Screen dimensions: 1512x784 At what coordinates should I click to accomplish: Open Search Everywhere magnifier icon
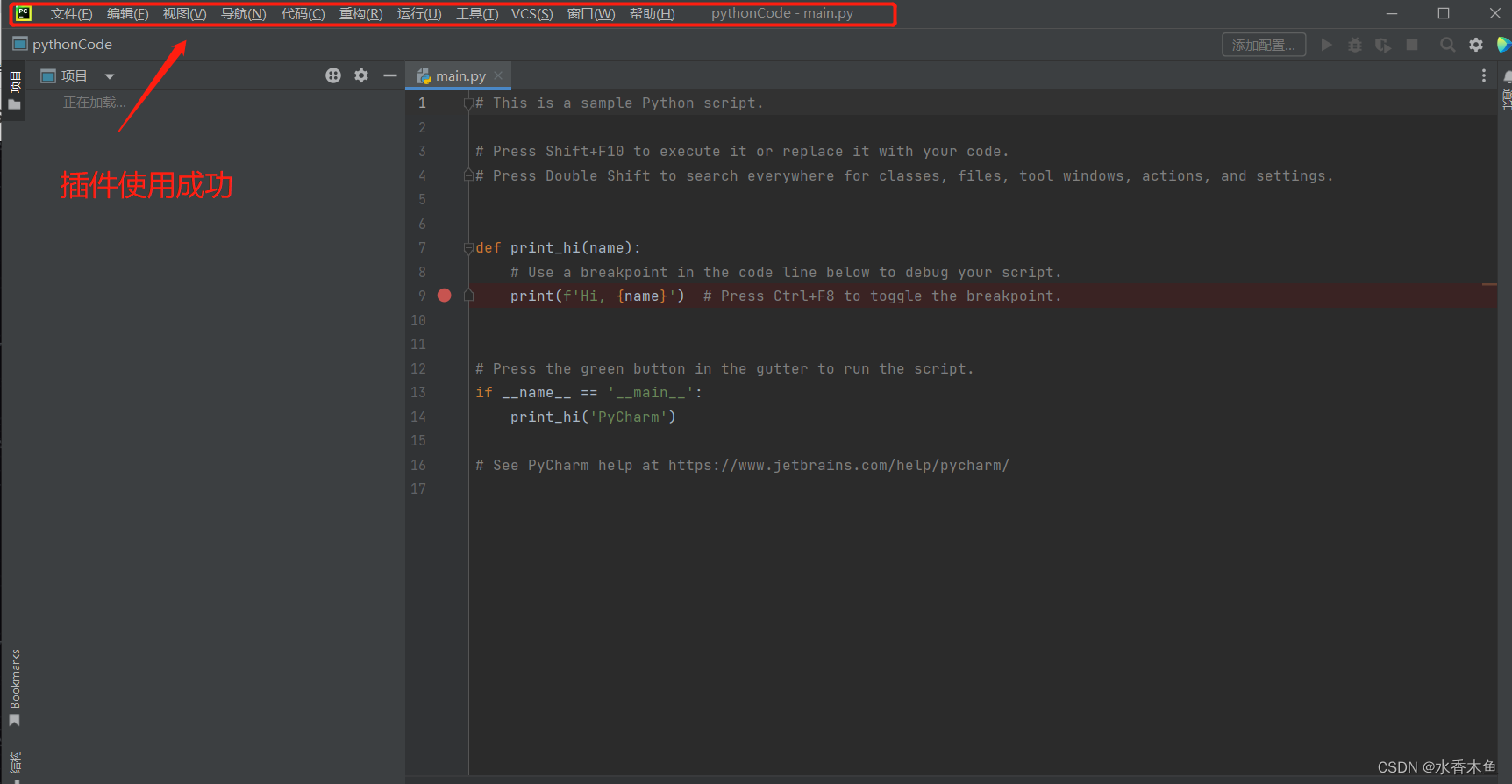click(1448, 45)
